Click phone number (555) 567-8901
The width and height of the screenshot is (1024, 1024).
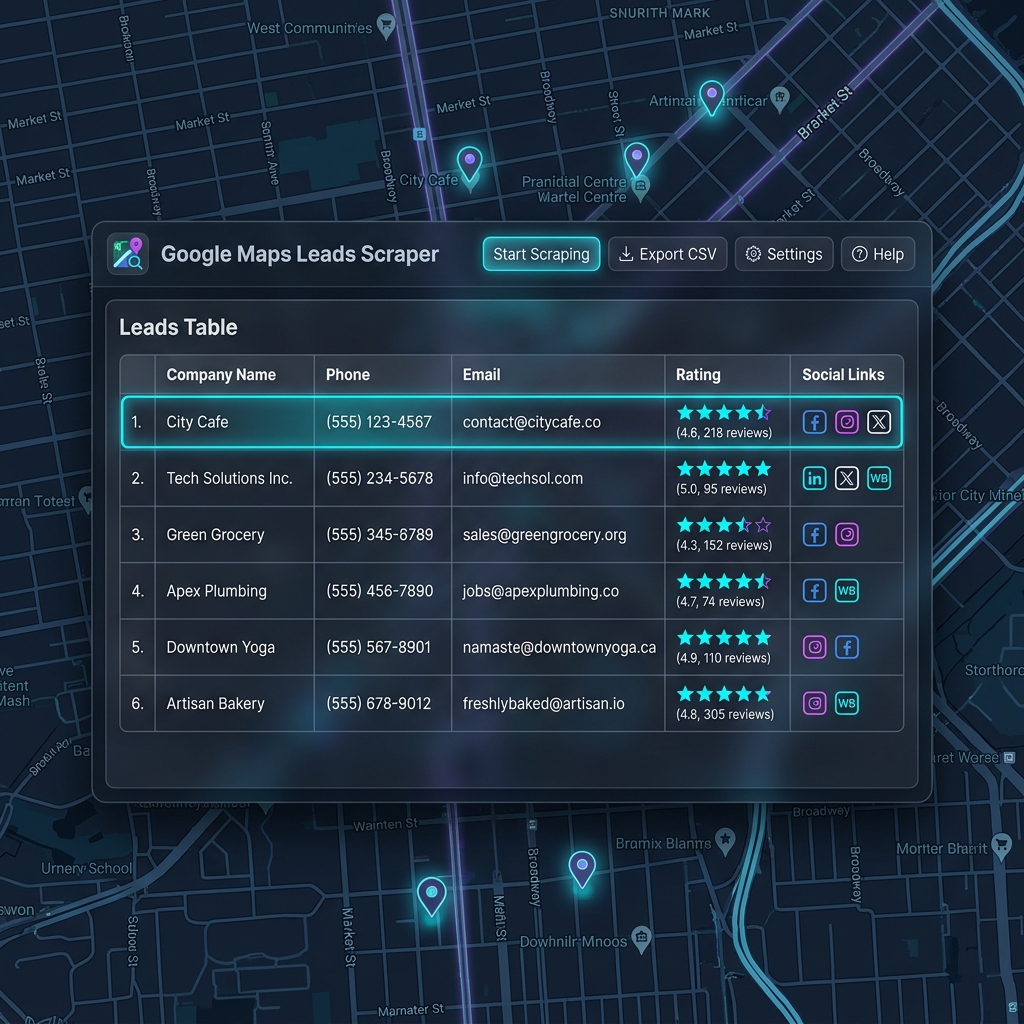coord(379,647)
